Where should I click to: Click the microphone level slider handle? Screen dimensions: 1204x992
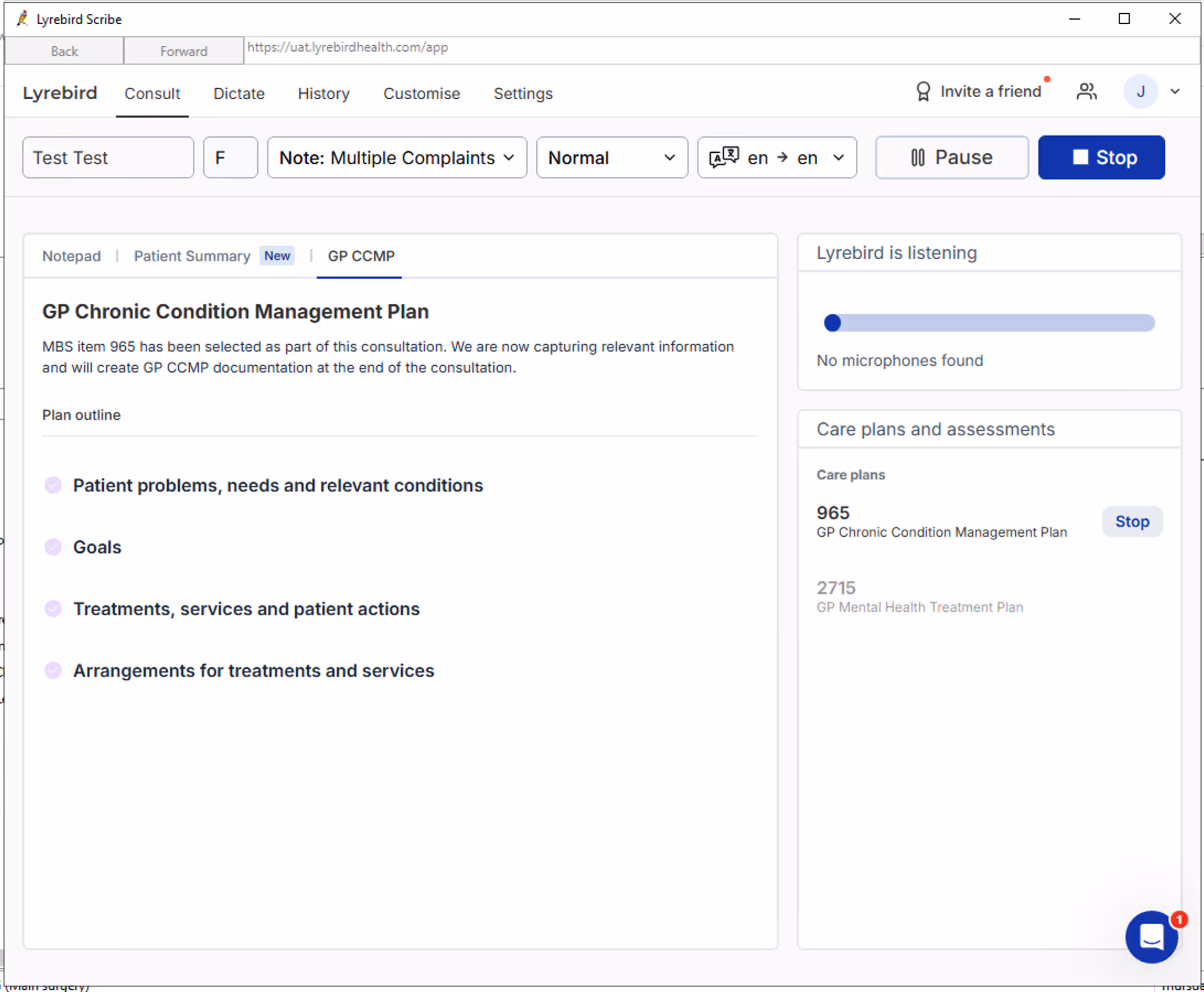click(x=832, y=323)
